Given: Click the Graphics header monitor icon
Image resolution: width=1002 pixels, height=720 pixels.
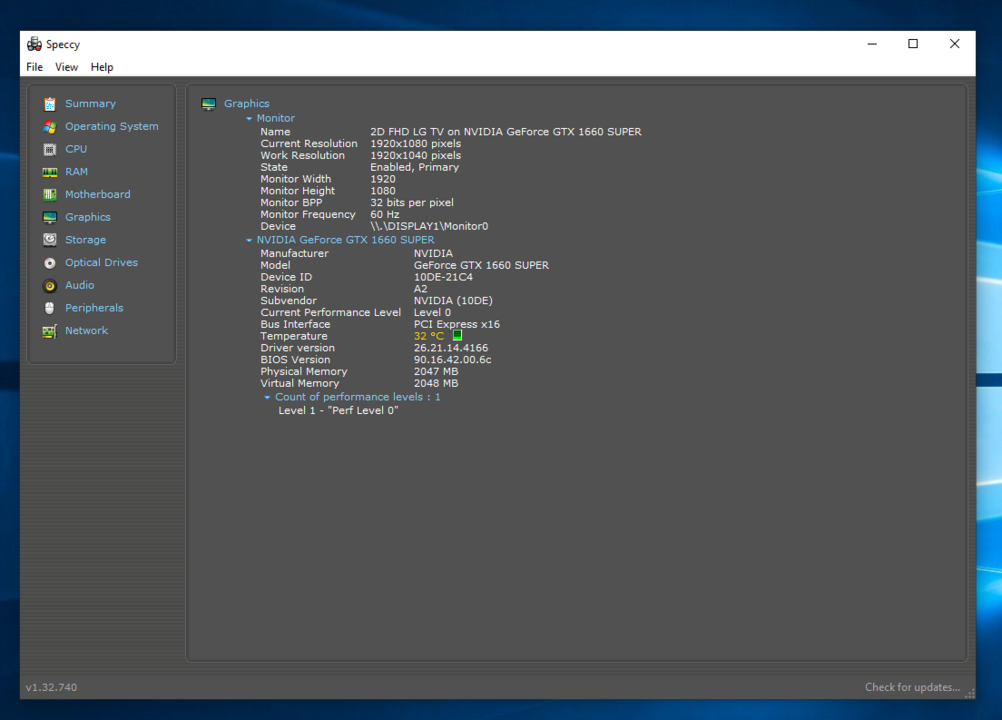Looking at the screenshot, I should pyautogui.click(x=209, y=103).
